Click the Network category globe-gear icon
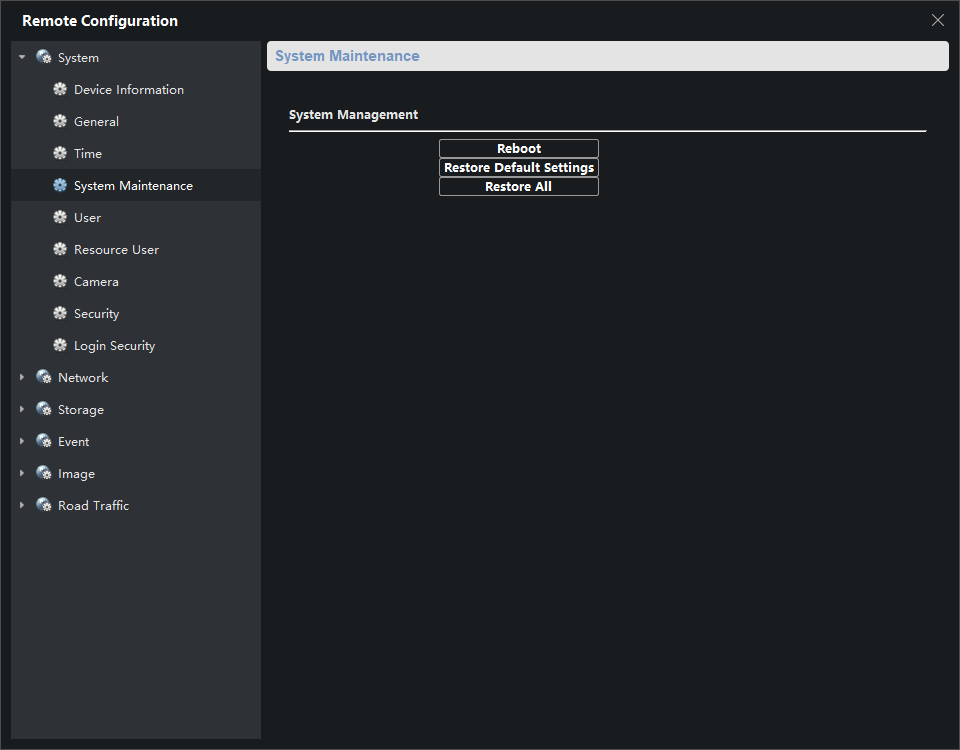The image size is (960, 750). 44,378
